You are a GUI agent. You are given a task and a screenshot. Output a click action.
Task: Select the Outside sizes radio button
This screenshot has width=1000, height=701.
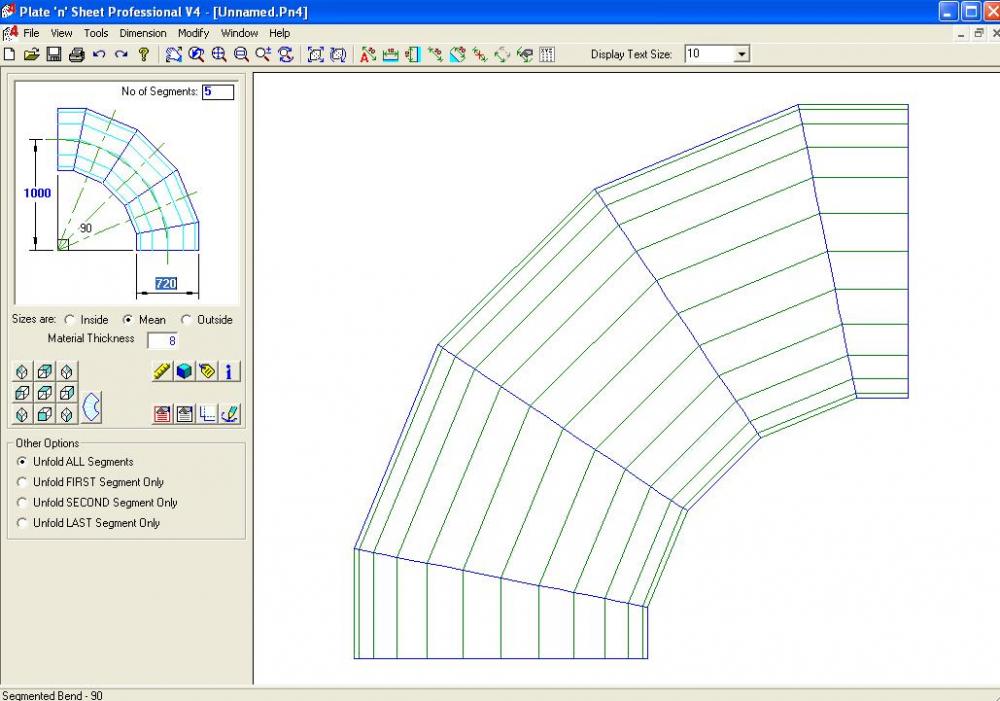click(x=186, y=320)
